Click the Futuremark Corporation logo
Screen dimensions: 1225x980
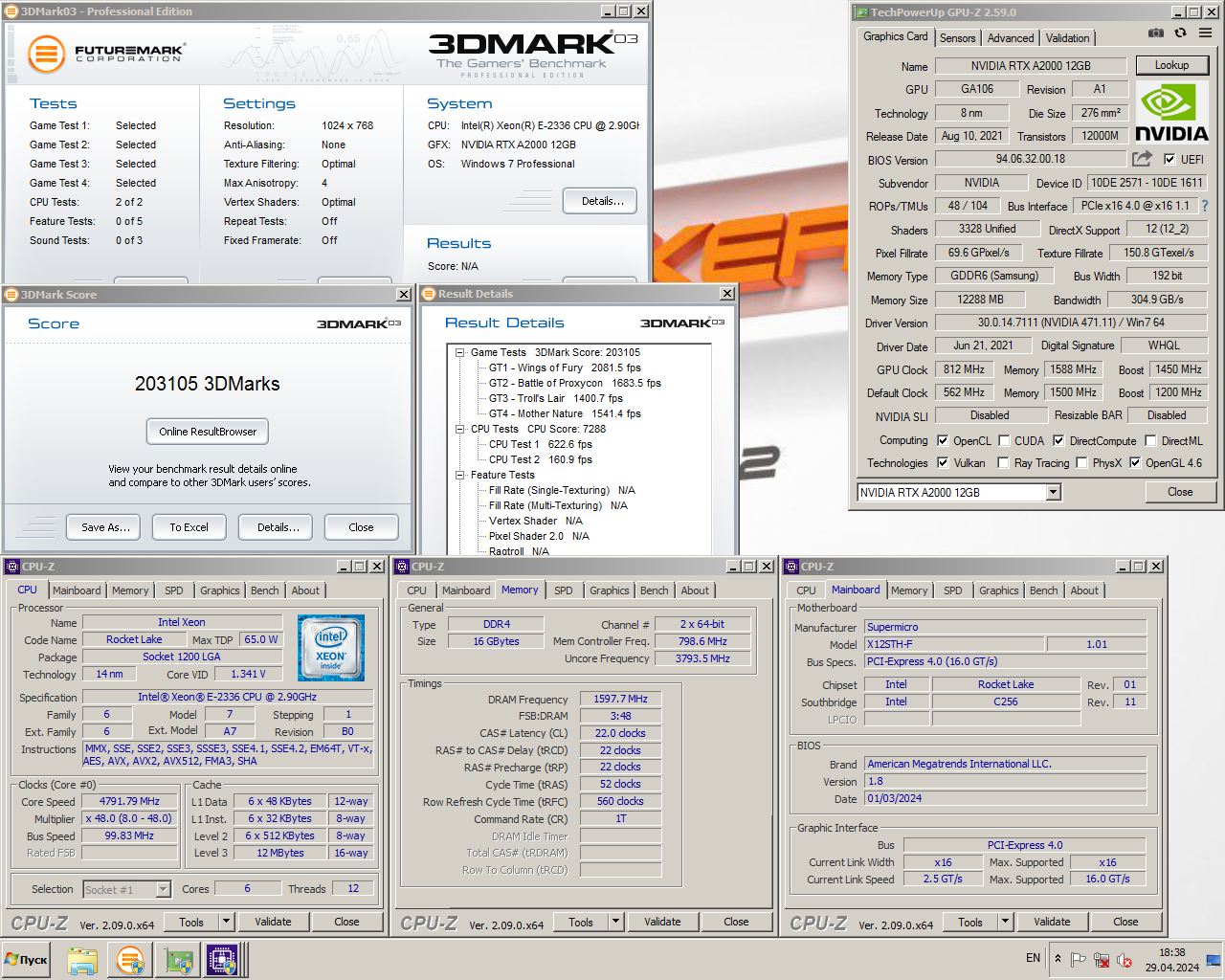click(105, 54)
